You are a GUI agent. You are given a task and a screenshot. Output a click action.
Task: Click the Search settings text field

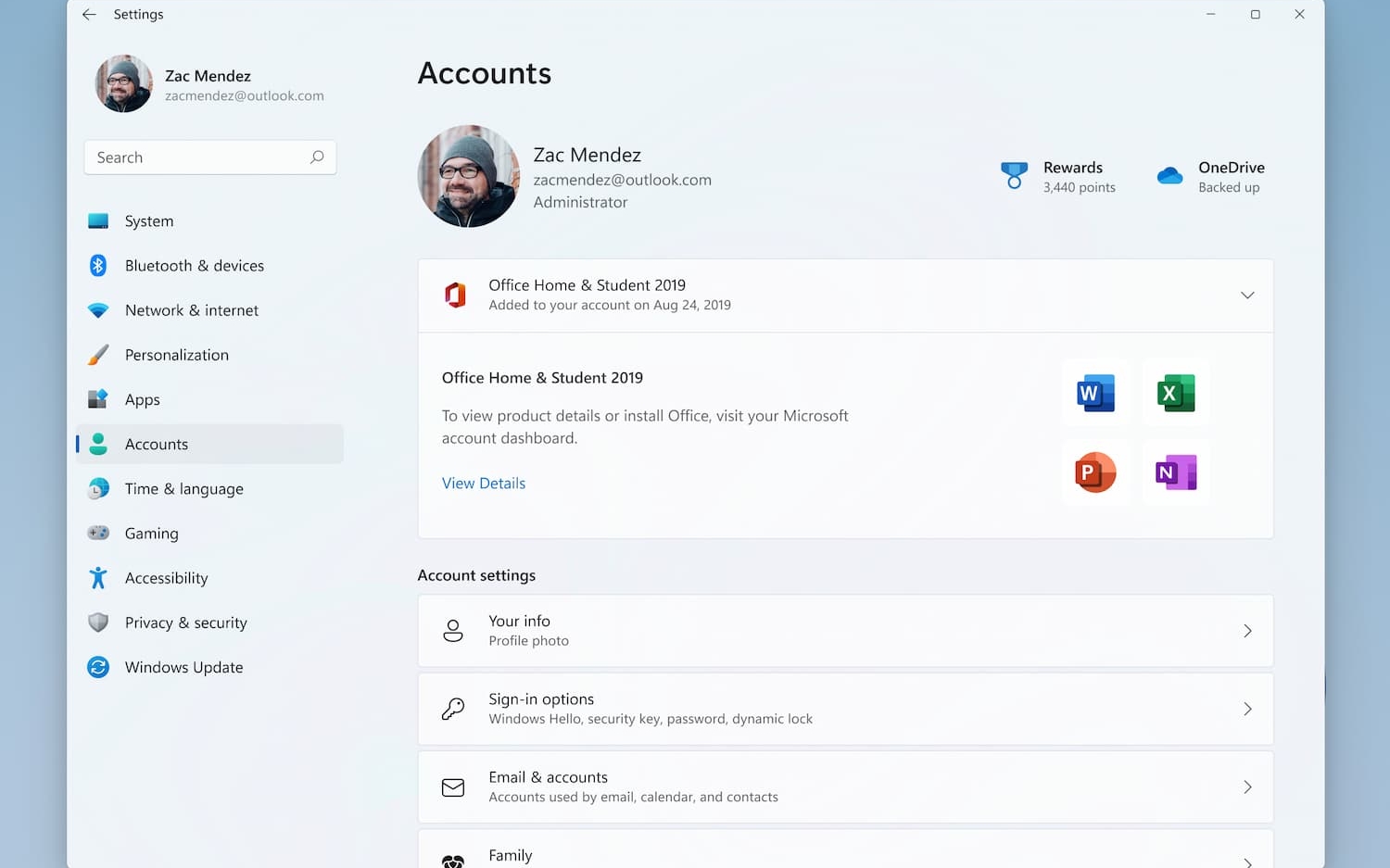tap(199, 157)
